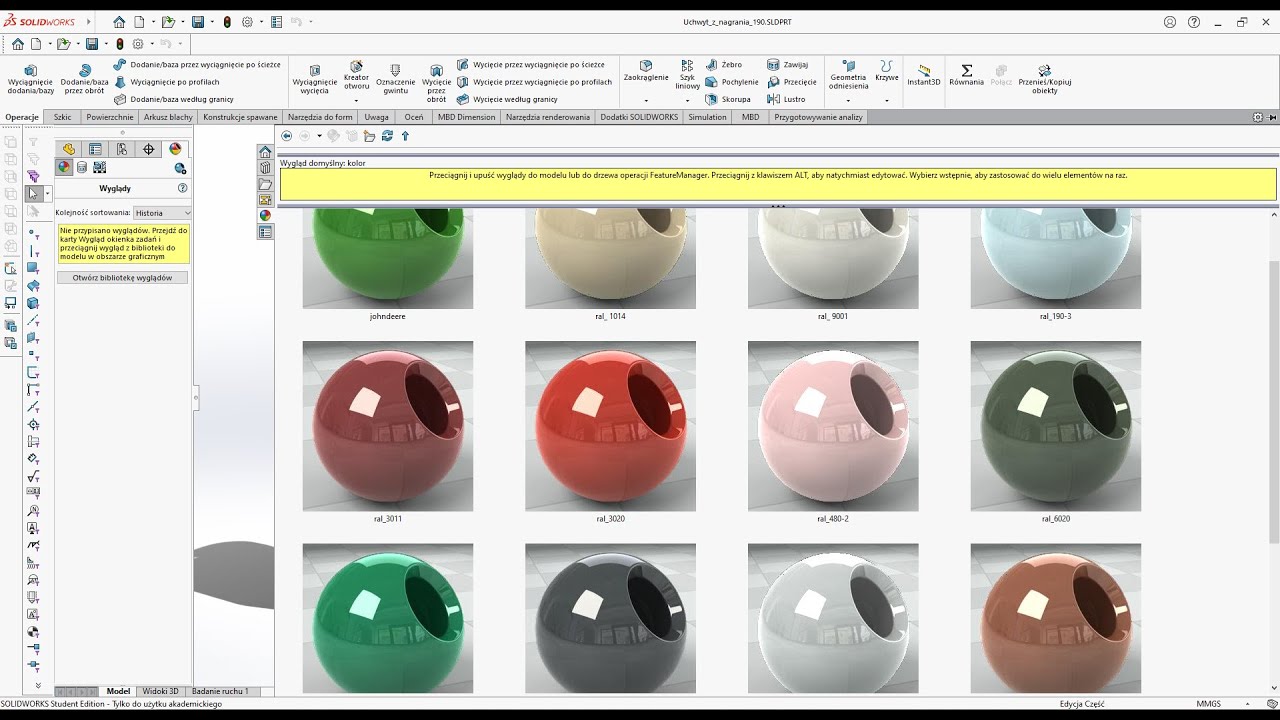The height and width of the screenshot is (720, 1280).
Task: Click the Wyciągnięcie dodania/bazy extrude tool
Action: click(30, 79)
